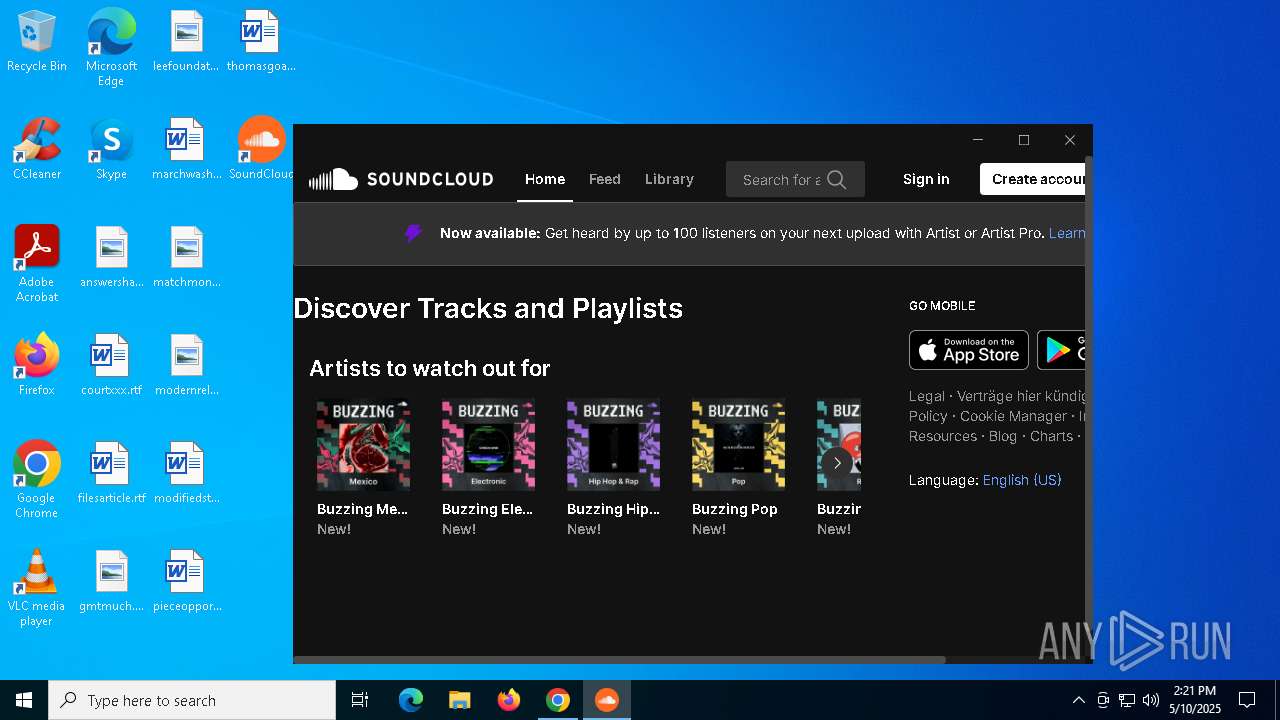This screenshot has width=1280, height=720.
Task: Open Task View on the taskbar
Action: tap(360, 700)
